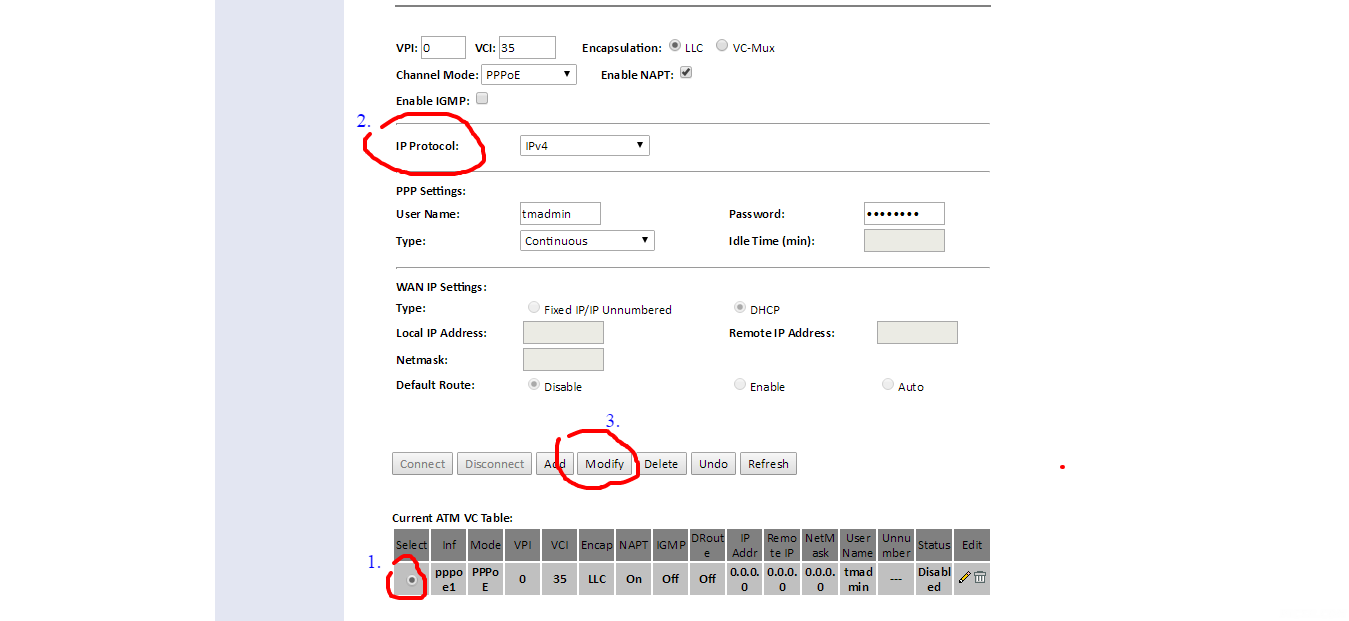Toggle the Enable NAPT checkbox
Screen dimensions: 1349x621
686,73
